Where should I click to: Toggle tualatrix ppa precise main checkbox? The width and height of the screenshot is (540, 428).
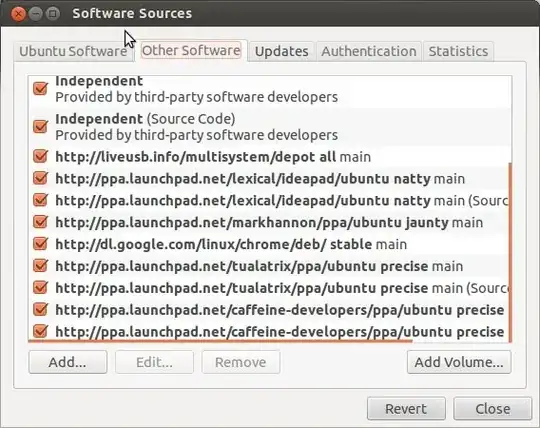tap(40, 266)
